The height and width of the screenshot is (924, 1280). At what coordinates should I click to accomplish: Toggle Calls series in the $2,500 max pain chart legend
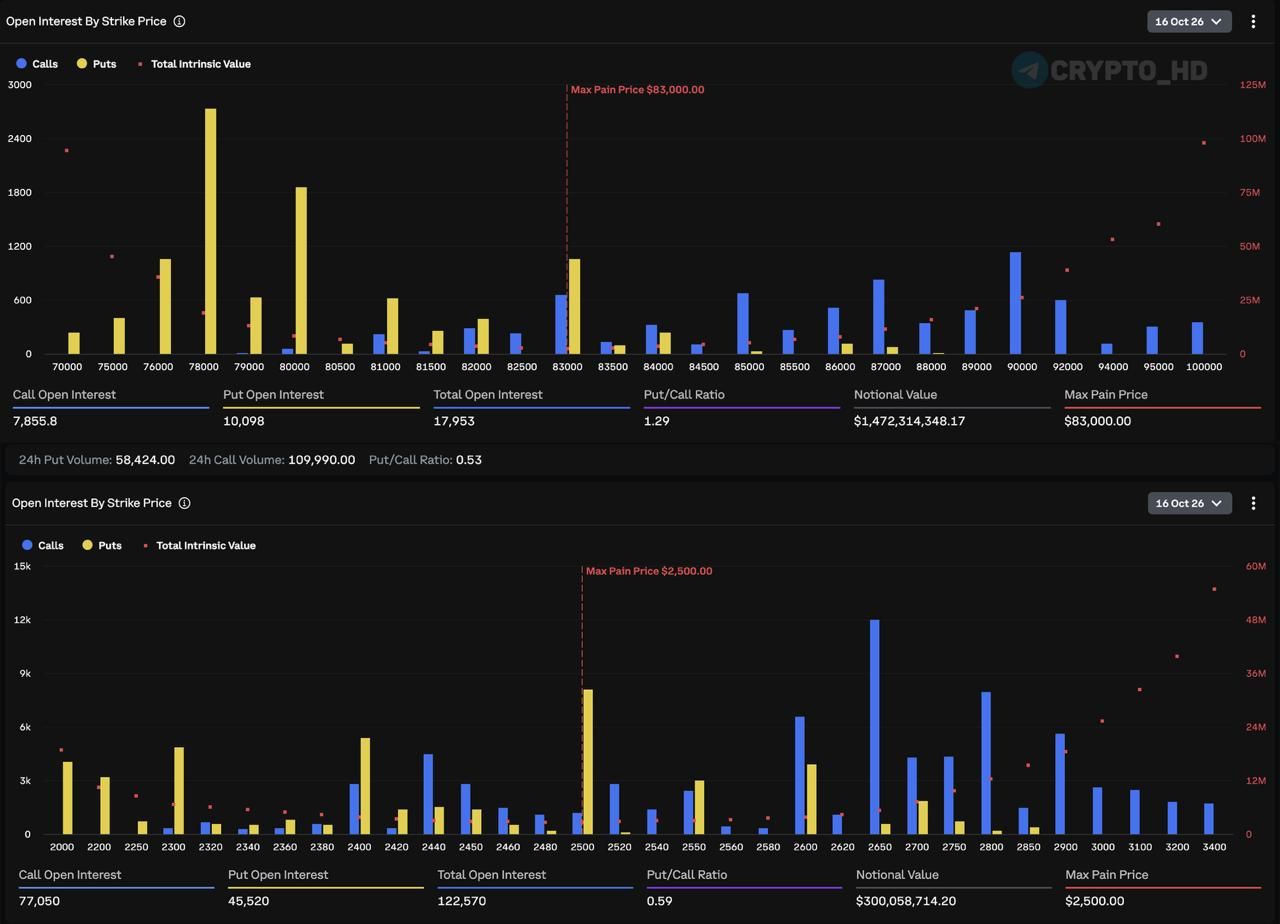(43, 546)
